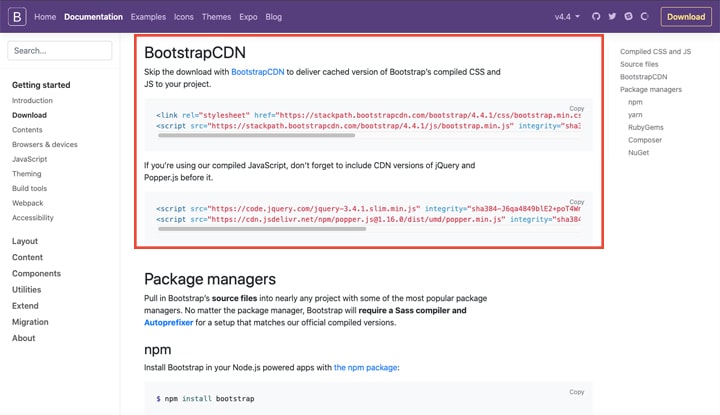Click the Package managers heading

point(210,279)
